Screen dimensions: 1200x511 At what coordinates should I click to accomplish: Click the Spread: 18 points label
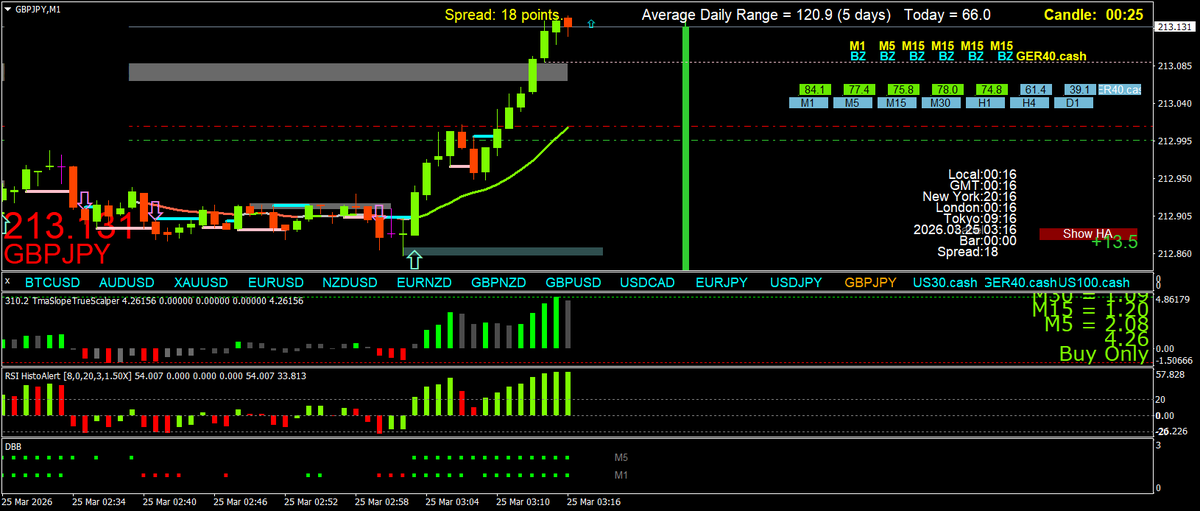502,15
